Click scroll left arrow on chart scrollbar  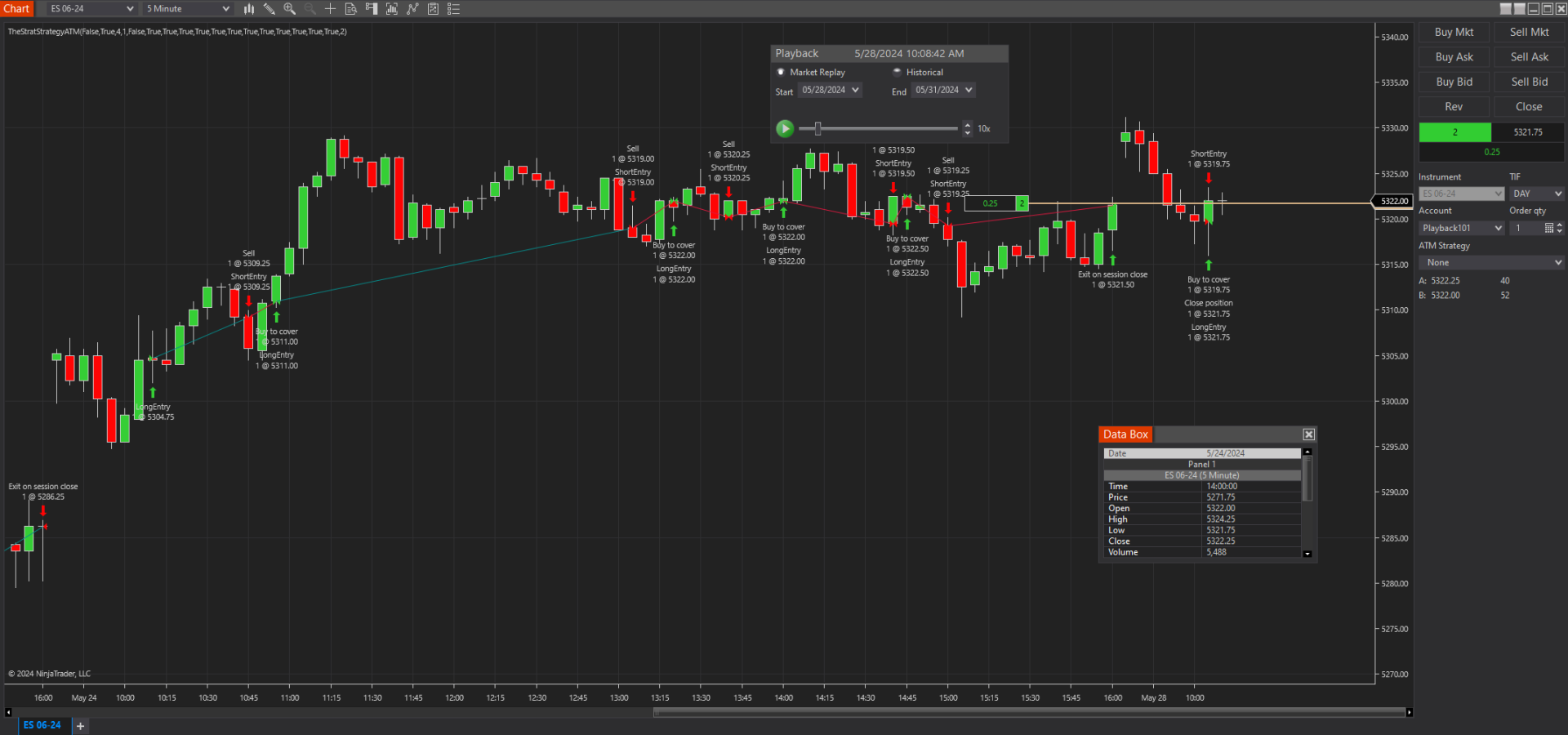point(8,712)
